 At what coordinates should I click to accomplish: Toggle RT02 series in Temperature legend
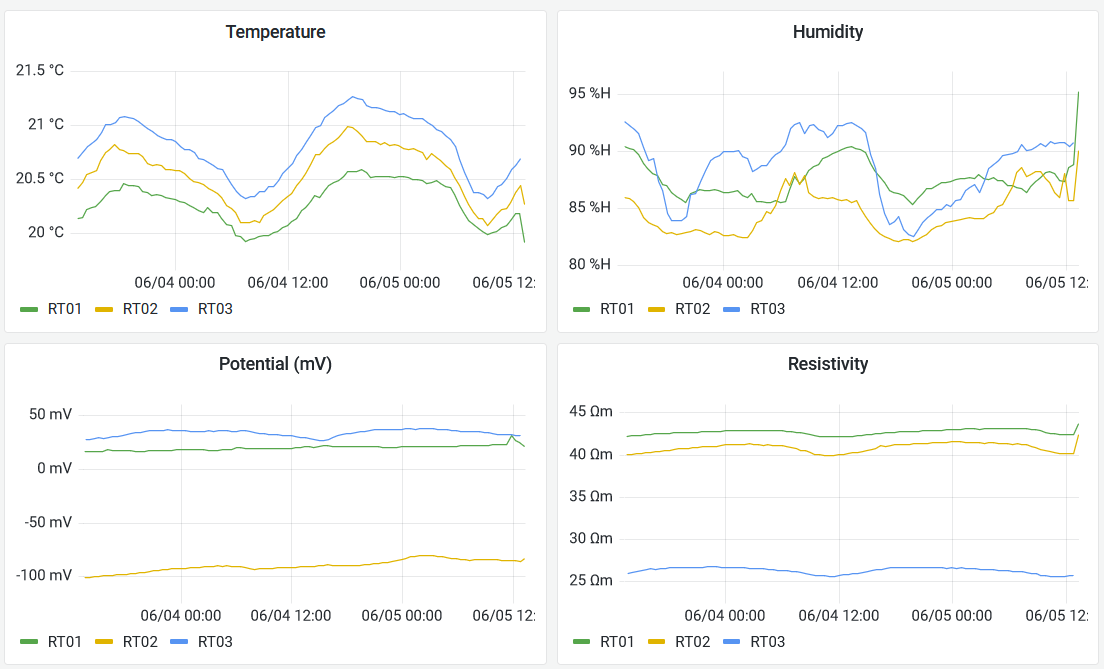pyautogui.click(x=140, y=309)
